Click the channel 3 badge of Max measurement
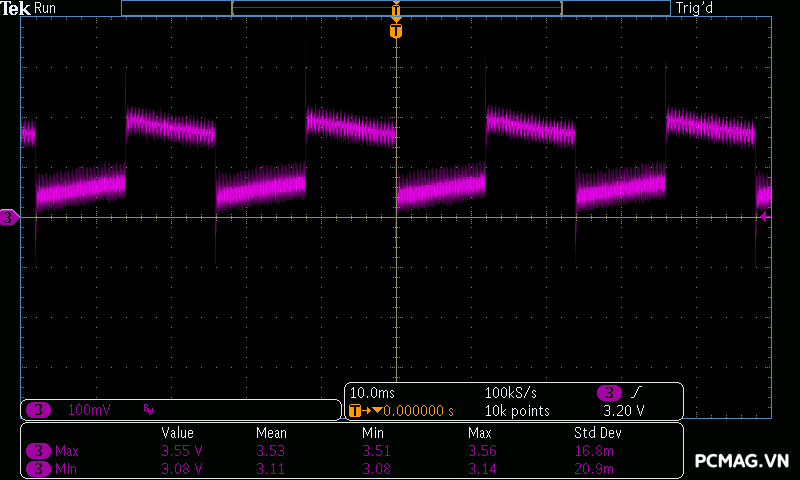The height and width of the screenshot is (480, 800). [x=38, y=451]
